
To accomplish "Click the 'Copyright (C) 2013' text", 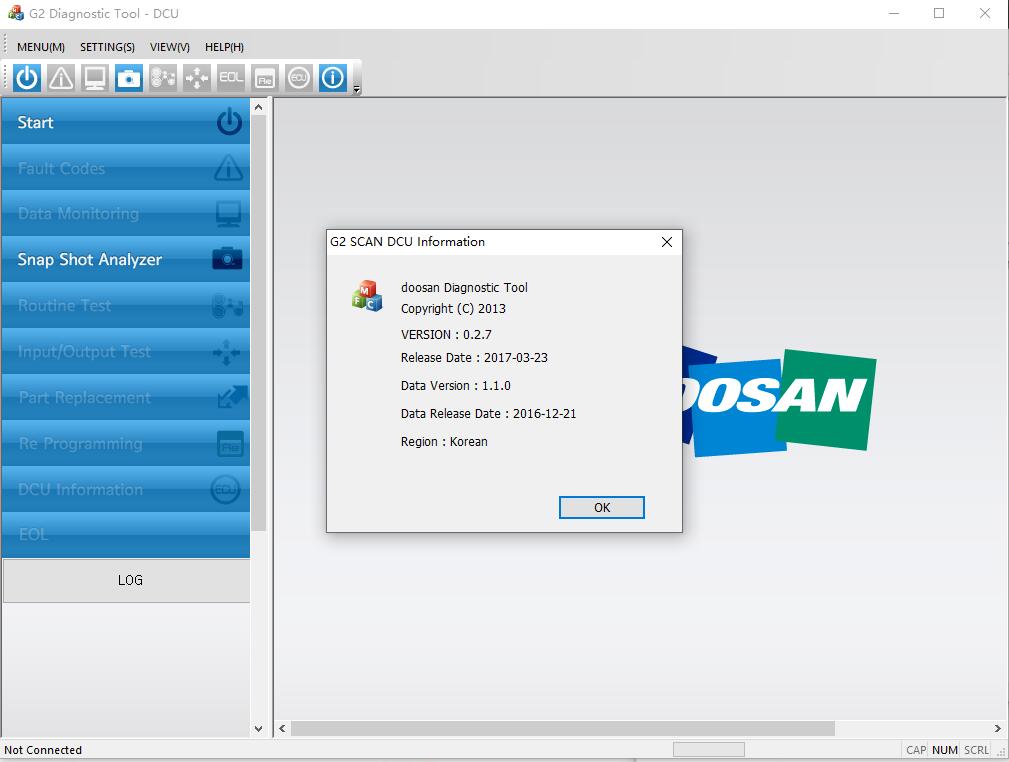I will (x=453, y=309).
